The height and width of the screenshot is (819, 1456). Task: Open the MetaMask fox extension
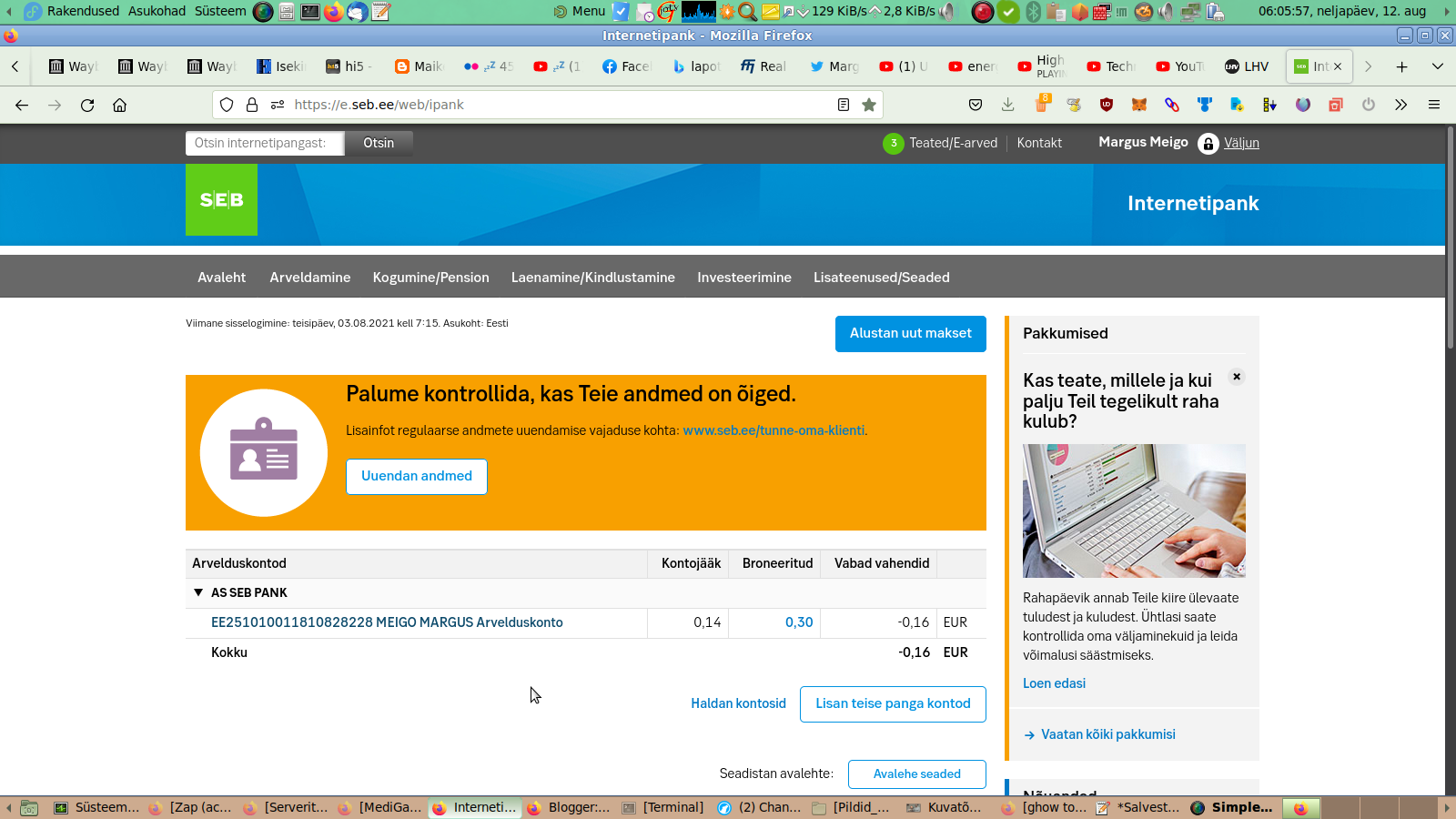click(x=1139, y=105)
